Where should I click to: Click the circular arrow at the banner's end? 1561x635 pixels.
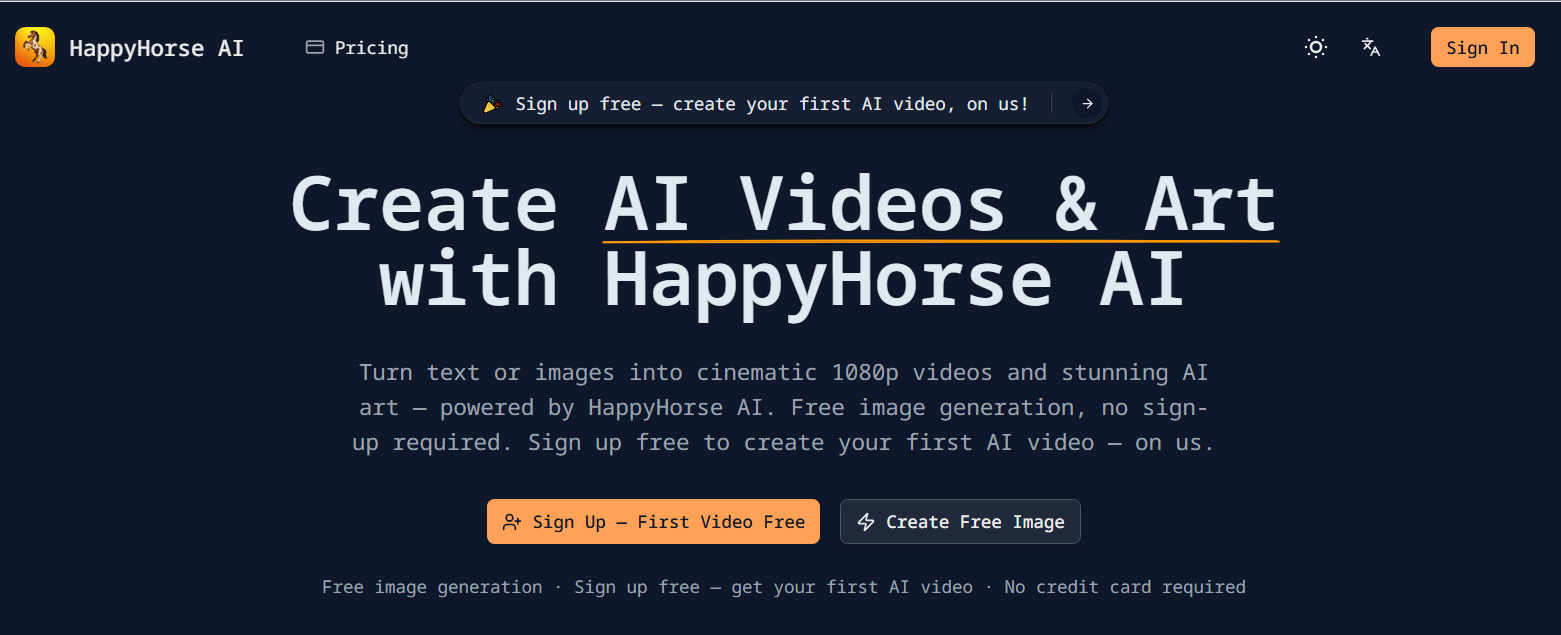(1086, 103)
